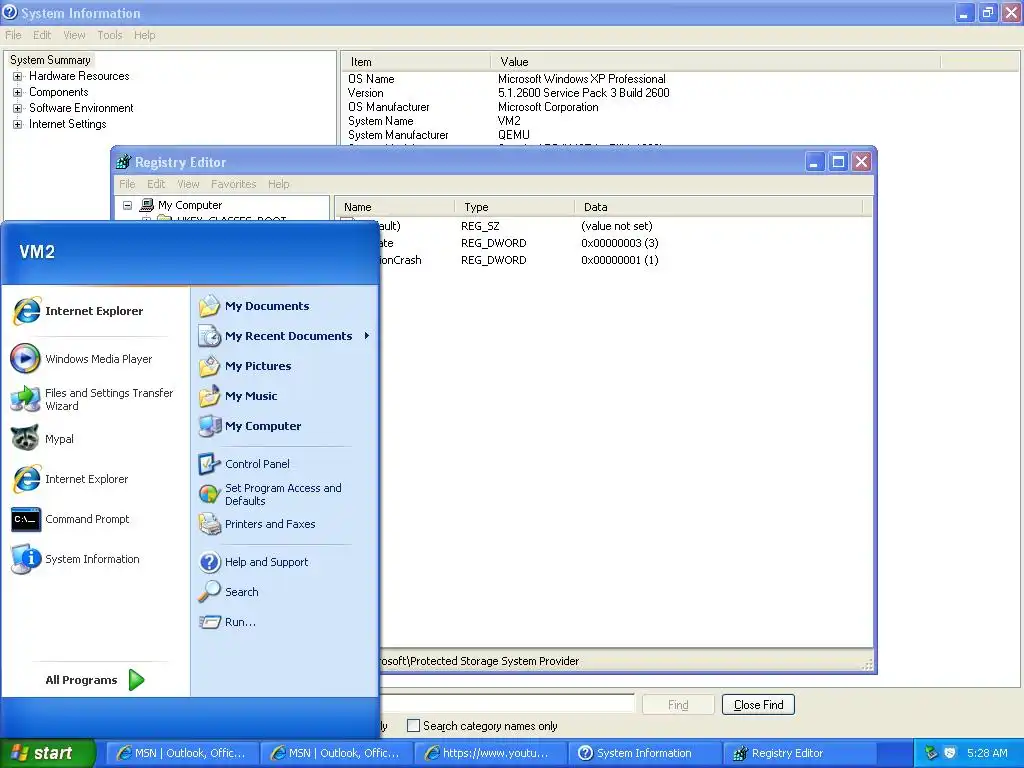Click the Type column header in Registry Editor
The width and height of the screenshot is (1024, 768).
click(514, 207)
